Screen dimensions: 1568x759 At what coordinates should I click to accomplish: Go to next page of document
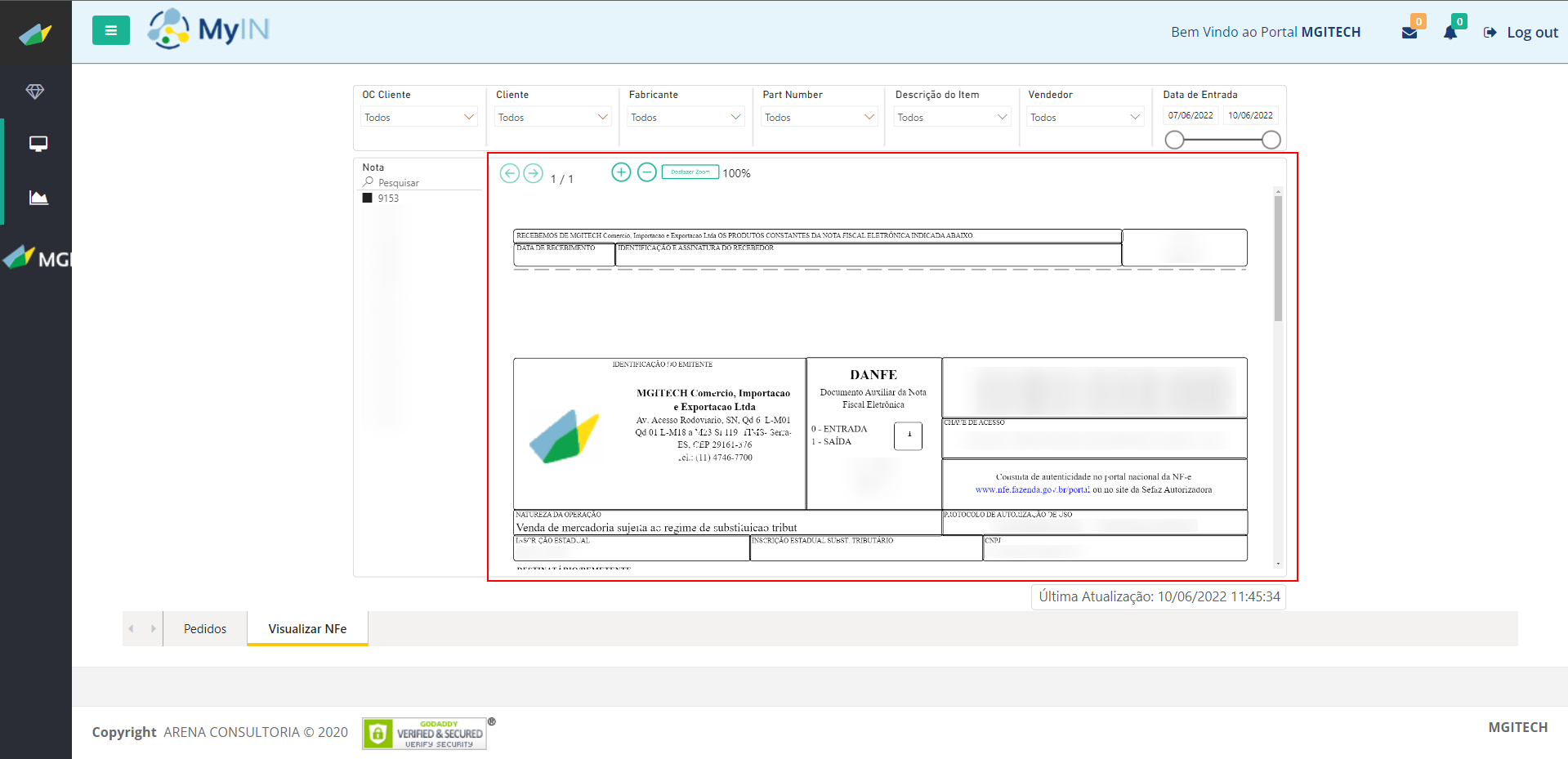tap(533, 173)
